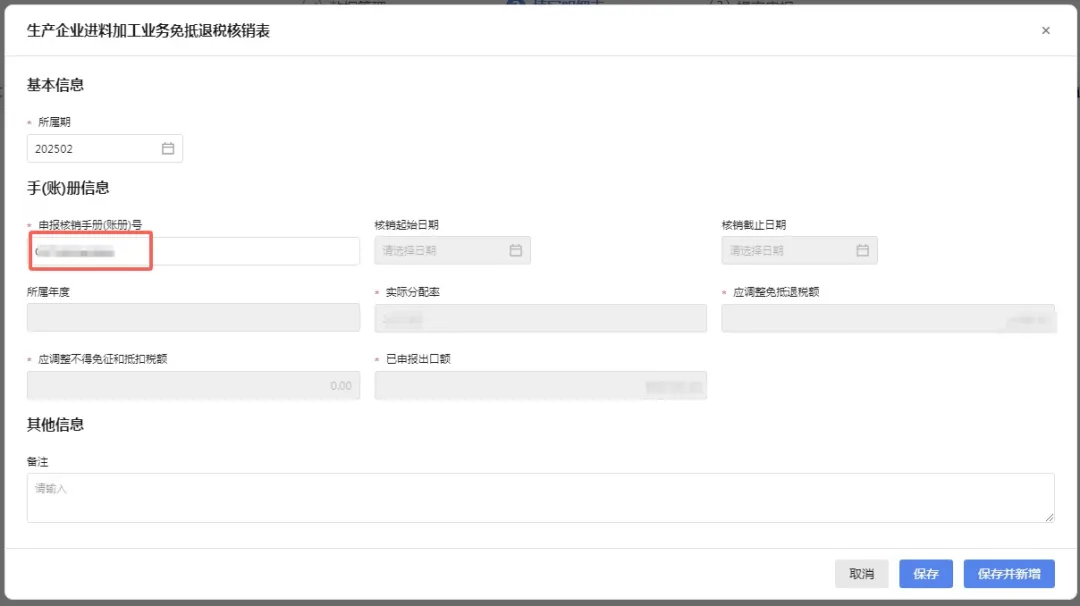
Task: Select the 取消 button
Action: pos(861,573)
